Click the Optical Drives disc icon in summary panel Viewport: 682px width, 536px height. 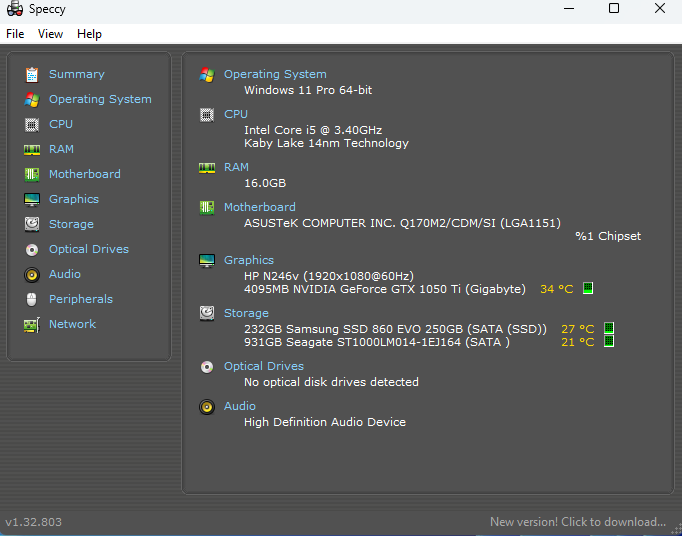point(207,367)
